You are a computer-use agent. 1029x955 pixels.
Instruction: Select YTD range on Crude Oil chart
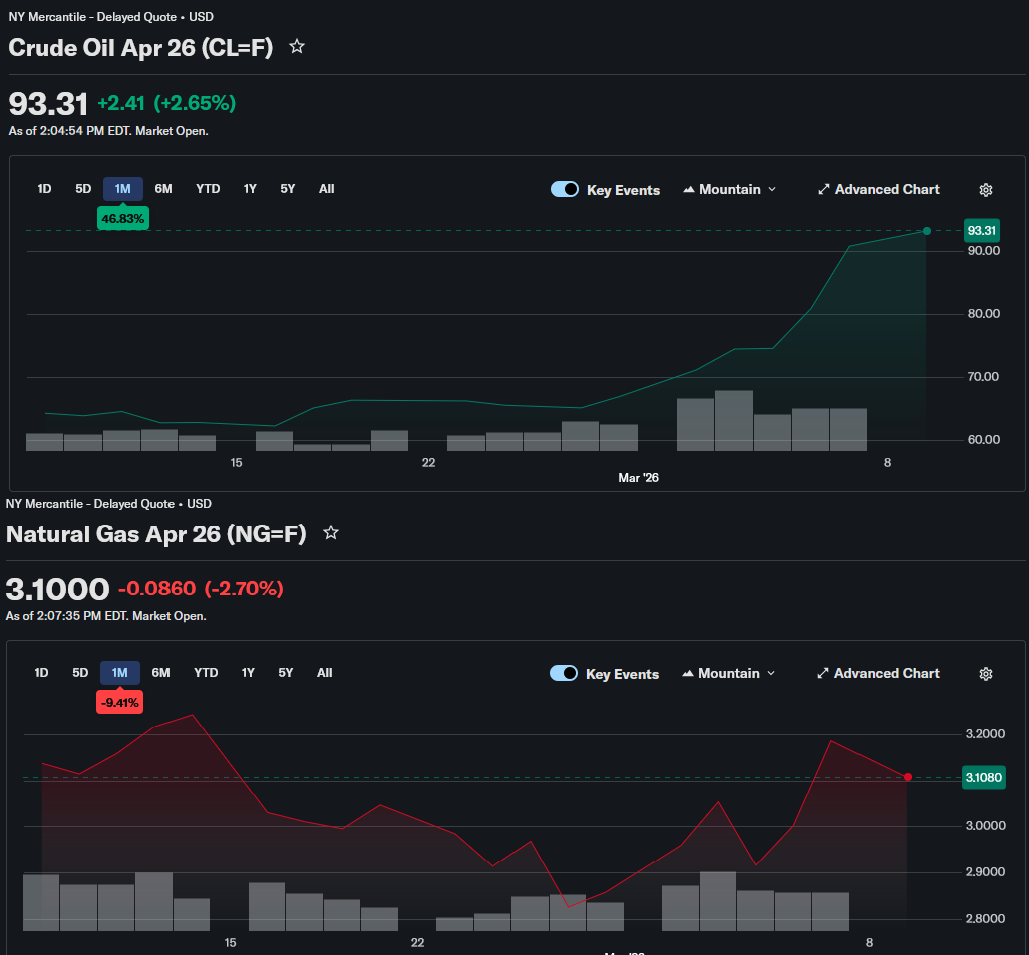coord(208,189)
